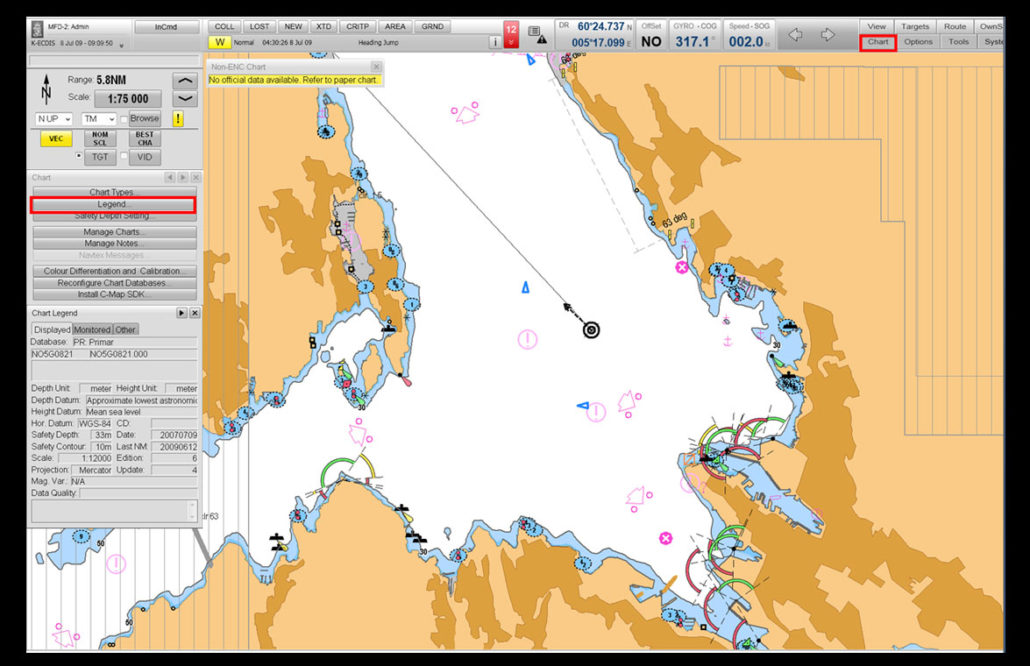1030x666 pixels.
Task: Open the alarm information "i" icon
Action: [495, 41]
